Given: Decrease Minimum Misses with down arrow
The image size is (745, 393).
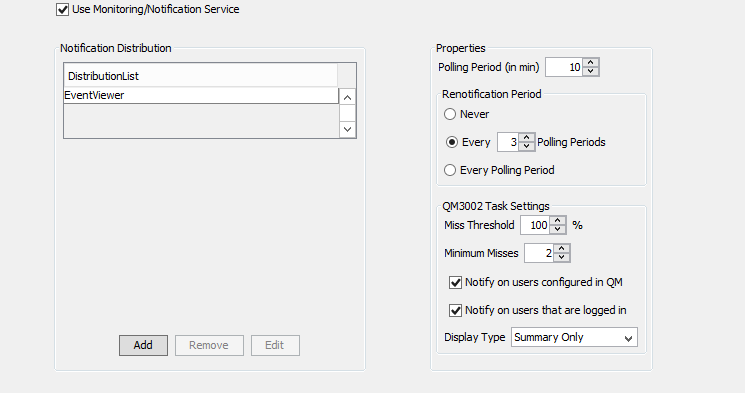Looking at the screenshot, I should pos(562,258).
